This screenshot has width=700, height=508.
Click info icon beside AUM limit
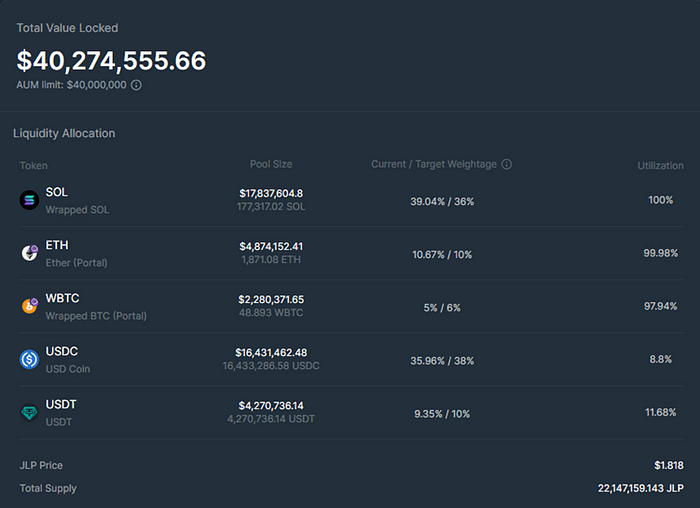click(136, 85)
